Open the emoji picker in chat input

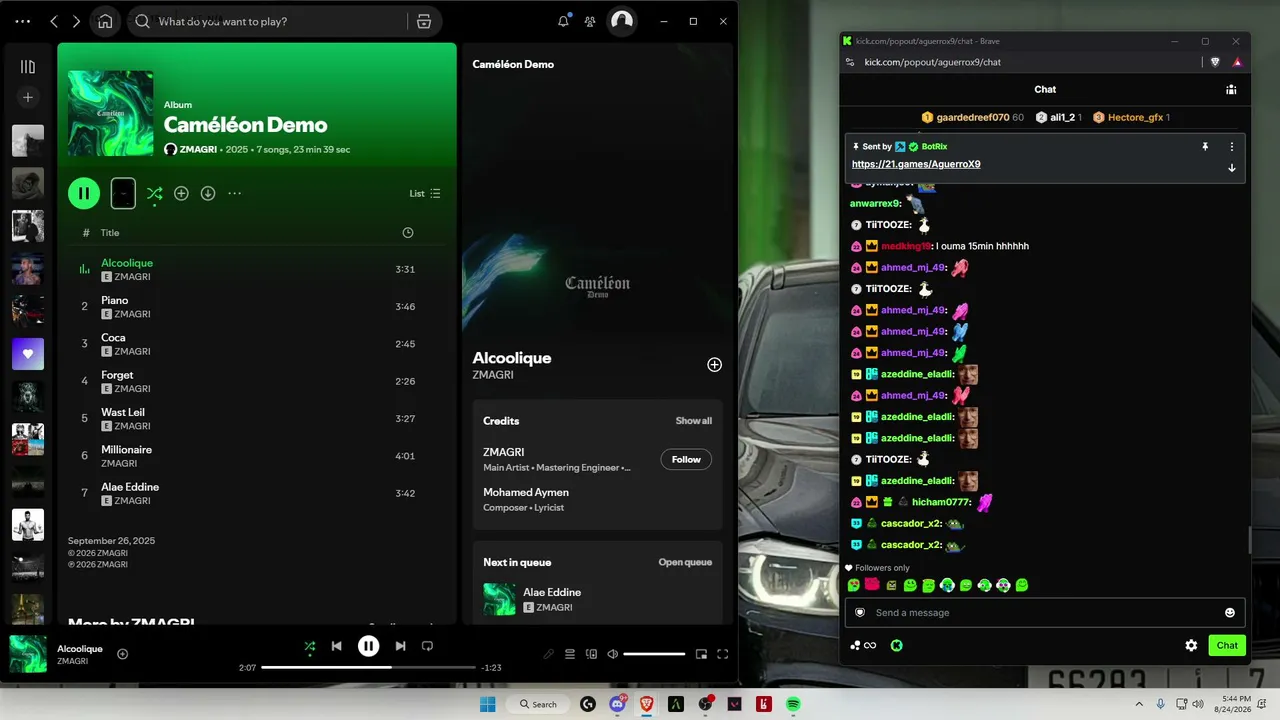pos(1230,613)
